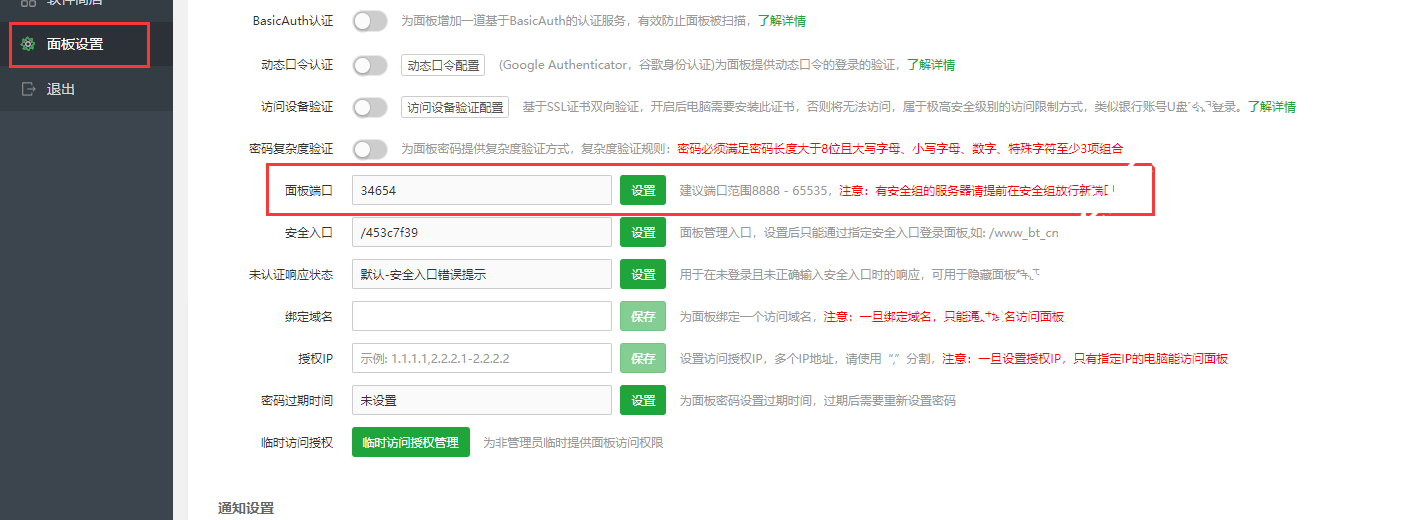1423x520 pixels.
Task: Click the 面板设置 gear icon in sidebar
Action: tap(28, 44)
